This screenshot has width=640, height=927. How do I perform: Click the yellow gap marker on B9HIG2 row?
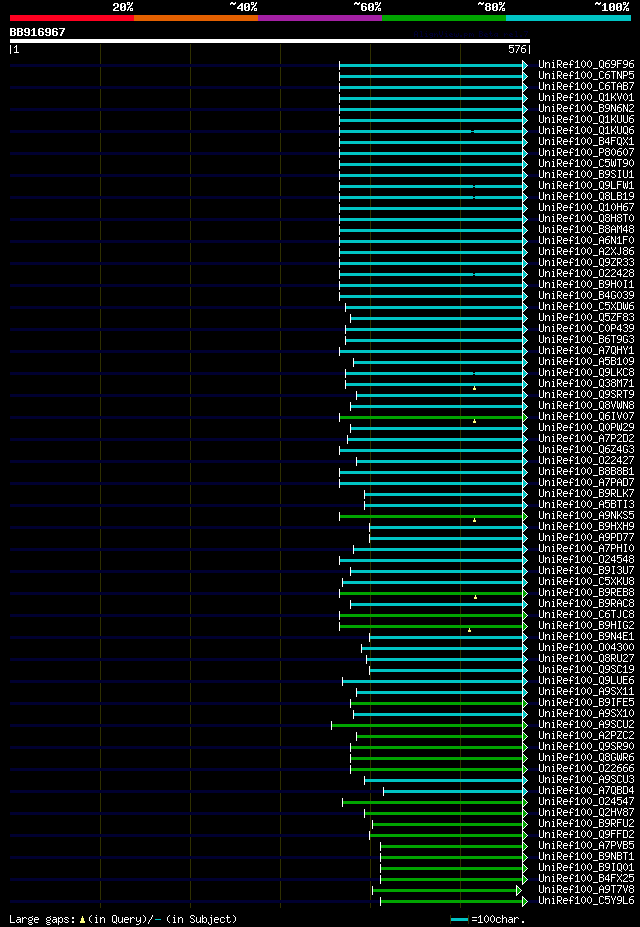470,630
